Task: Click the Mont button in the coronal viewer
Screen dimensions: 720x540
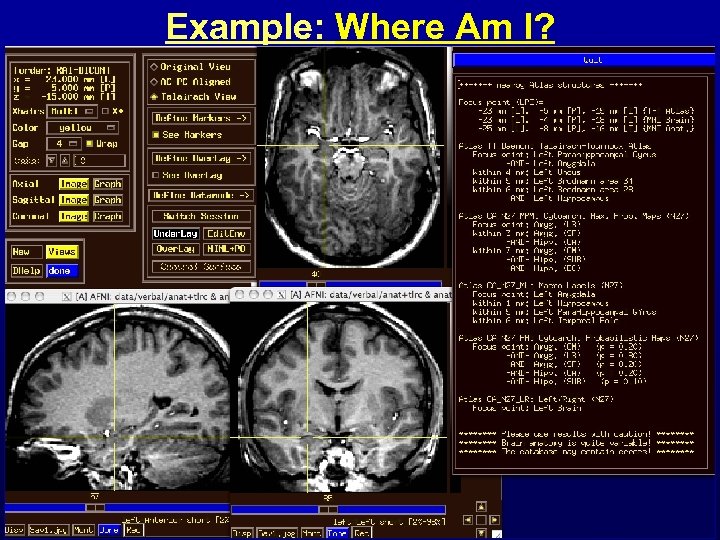Action: tap(311, 533)
